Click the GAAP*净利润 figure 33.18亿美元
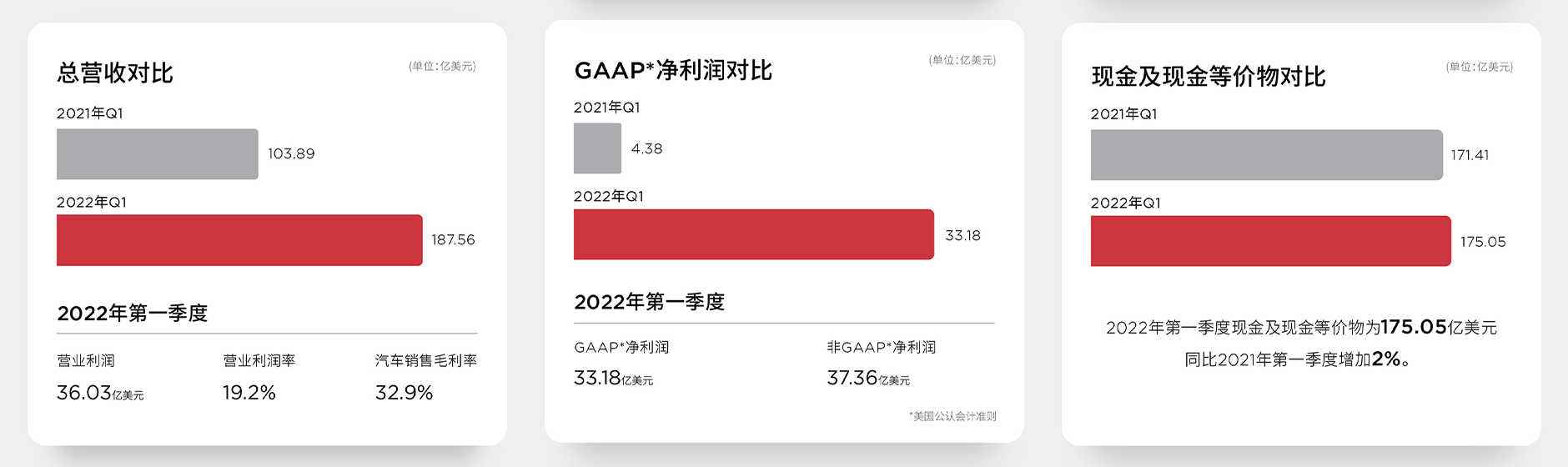 (614, 379)
